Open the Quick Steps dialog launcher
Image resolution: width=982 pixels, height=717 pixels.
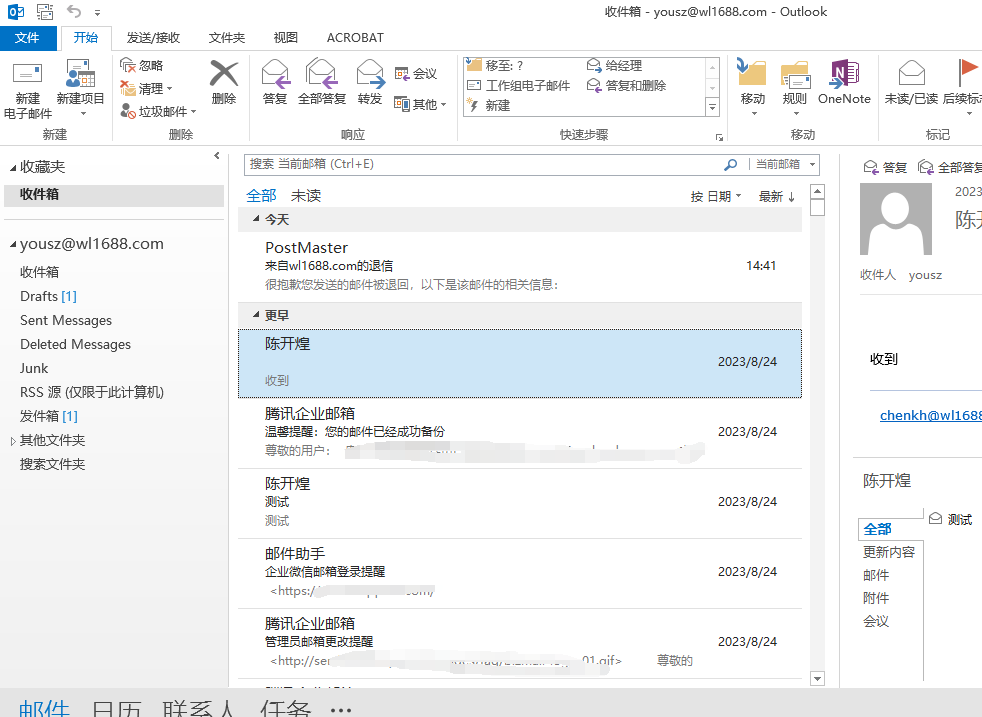point(720,137)
